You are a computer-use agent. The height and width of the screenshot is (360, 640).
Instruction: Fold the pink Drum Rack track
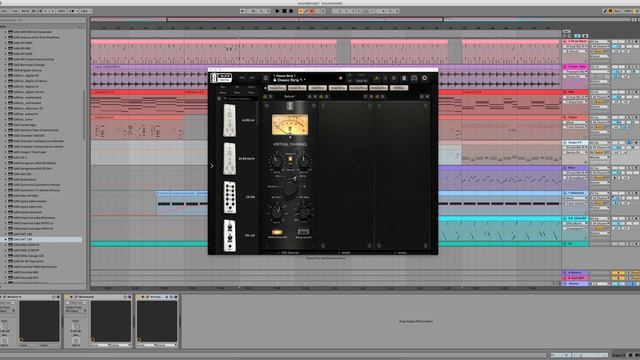pyautogui.click(x=565, y=41)
